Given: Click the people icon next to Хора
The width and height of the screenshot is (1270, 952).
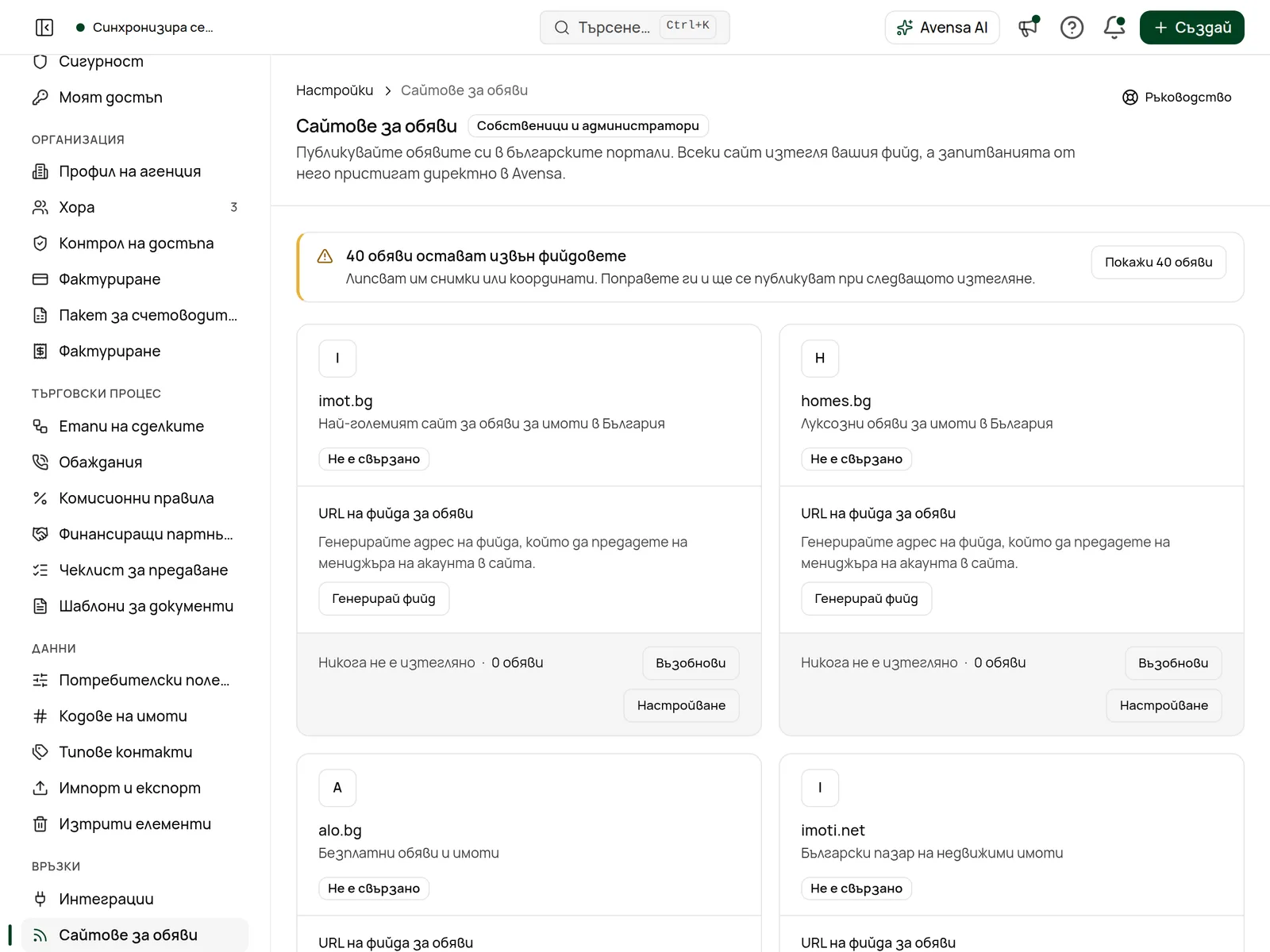Looking at the screenshot, I should 40,207.
